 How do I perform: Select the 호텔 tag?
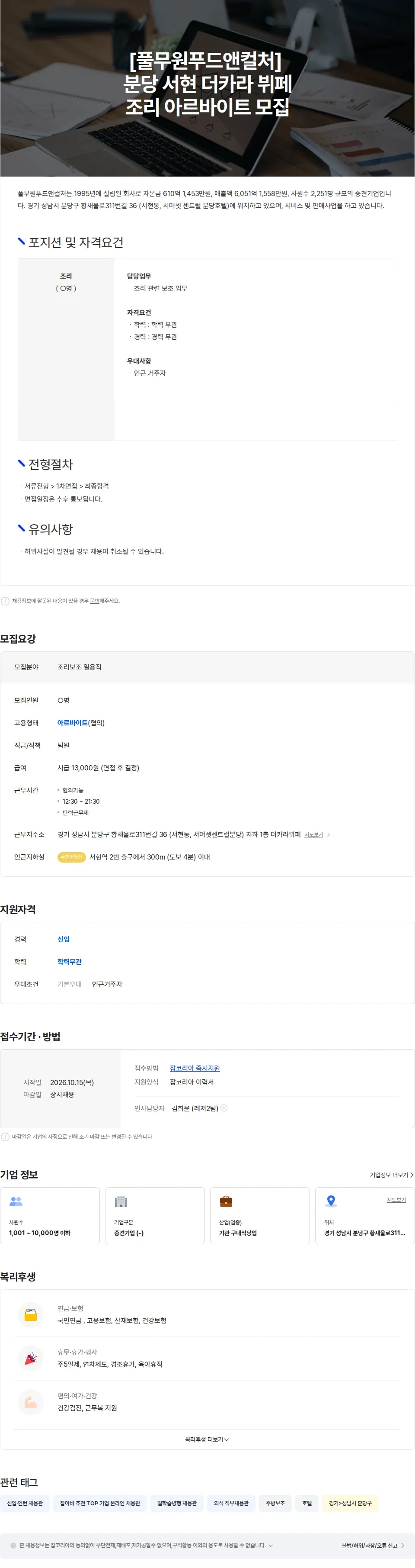pyautogui.click(x=307, y=1504)
